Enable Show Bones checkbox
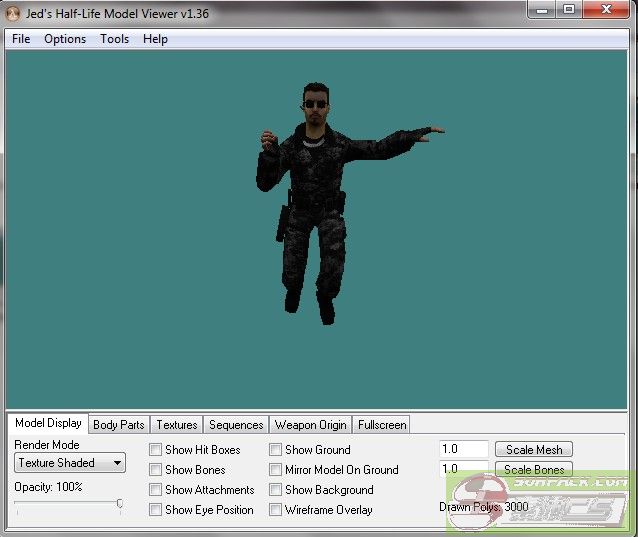 click(x=155, y=470)
